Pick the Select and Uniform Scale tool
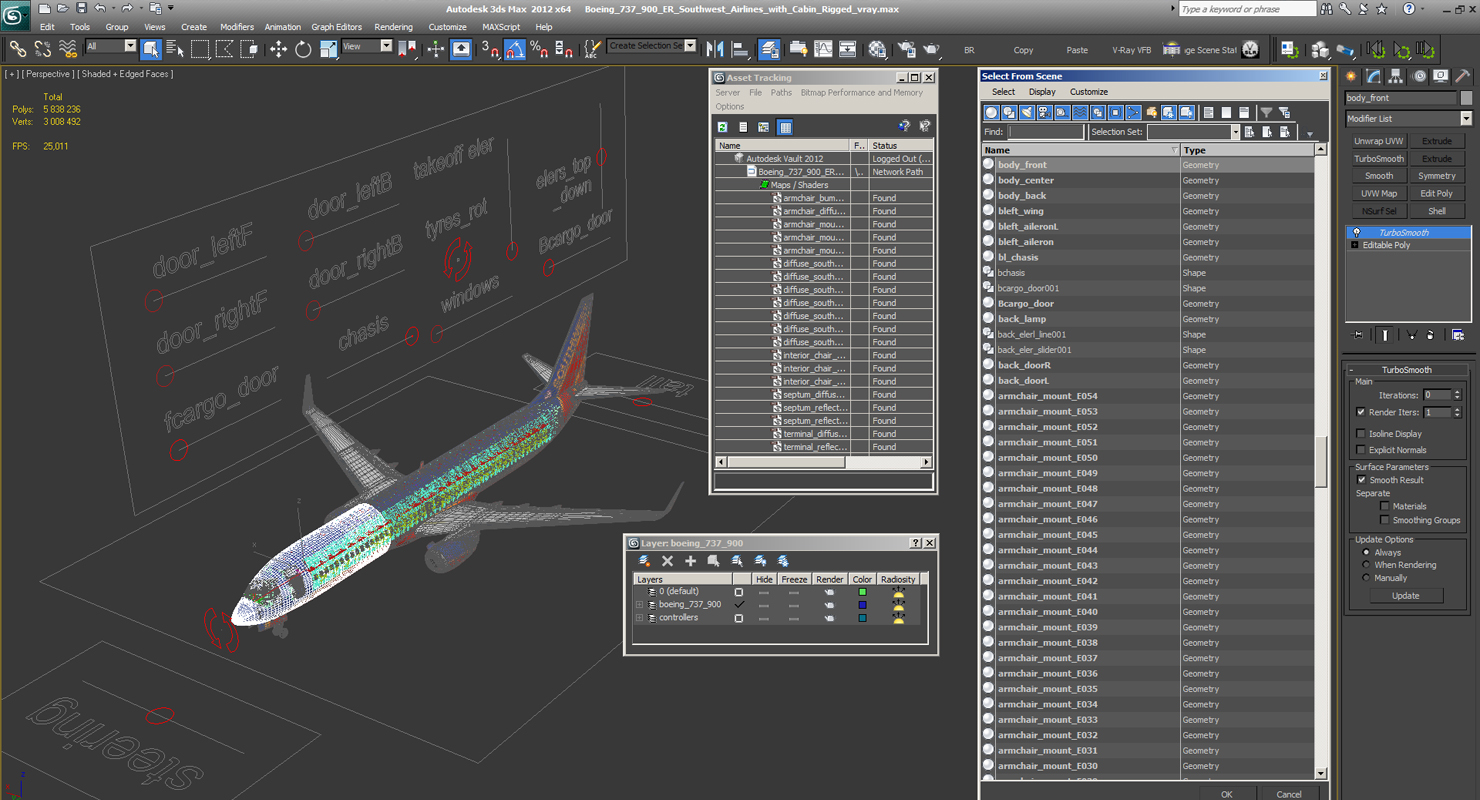The height and width of the screenshot is (800, 1480). coord(328,49)
